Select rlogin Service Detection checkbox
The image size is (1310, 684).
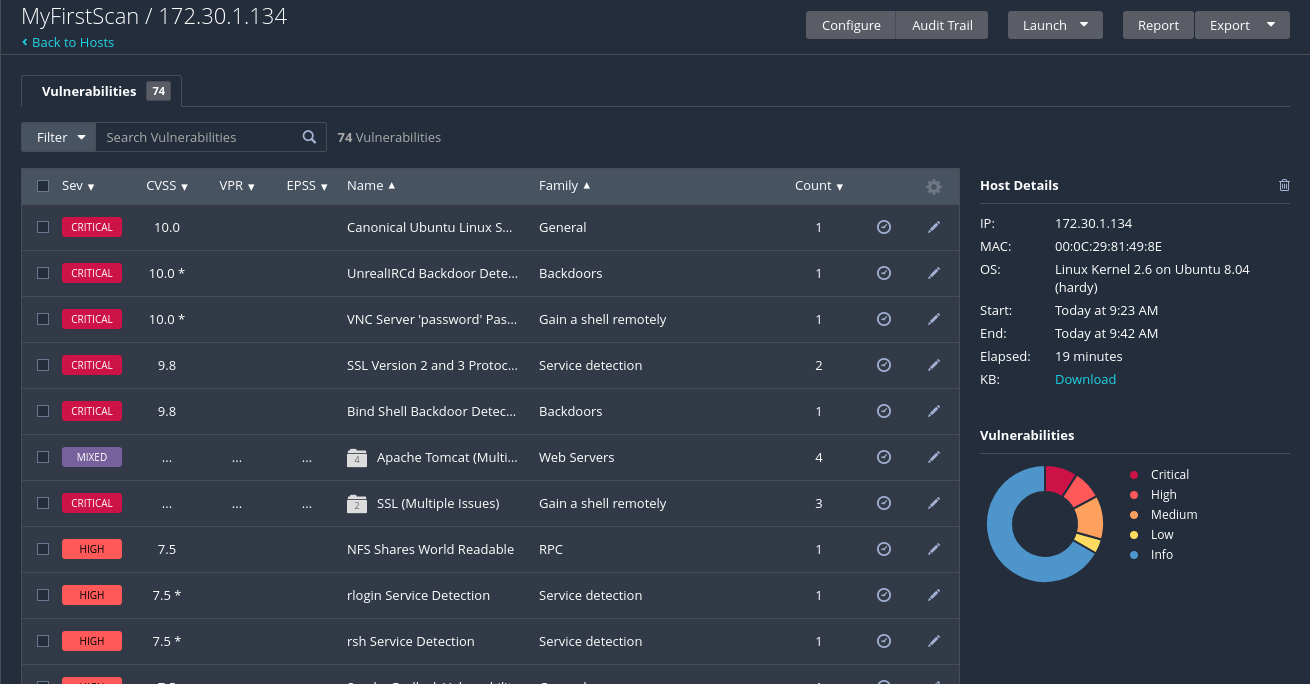(43, 595)
